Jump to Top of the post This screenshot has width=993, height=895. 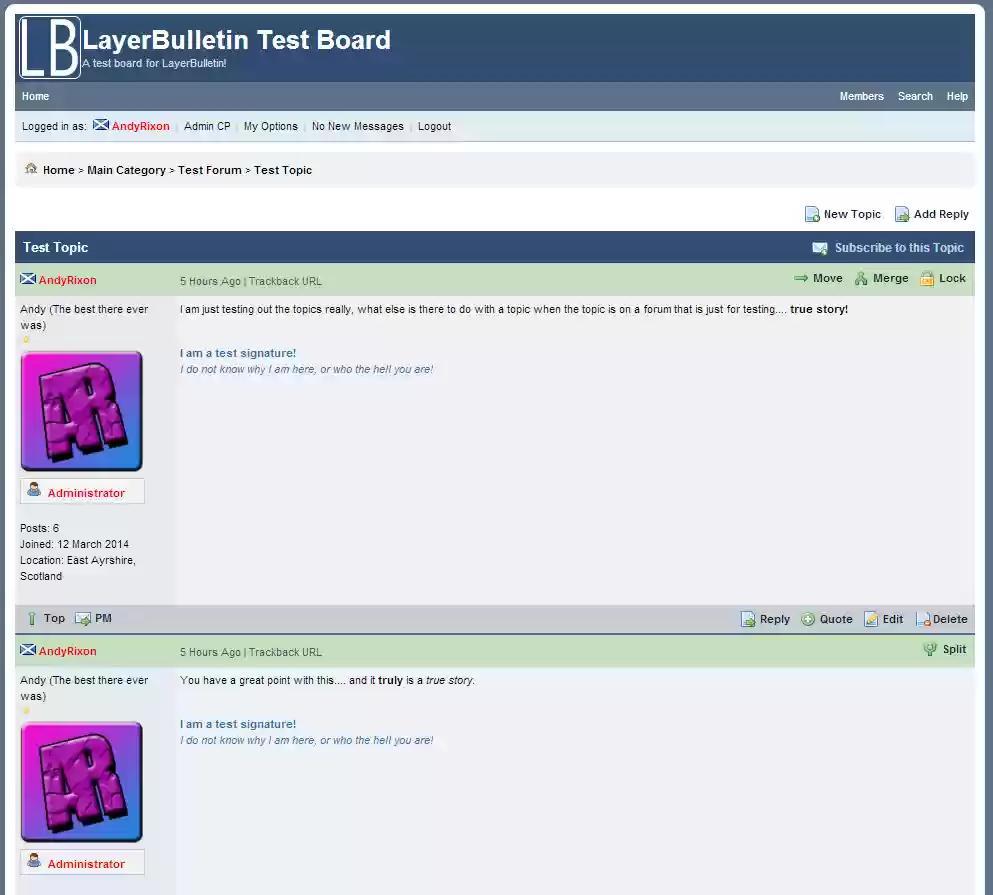pos(46,618)
